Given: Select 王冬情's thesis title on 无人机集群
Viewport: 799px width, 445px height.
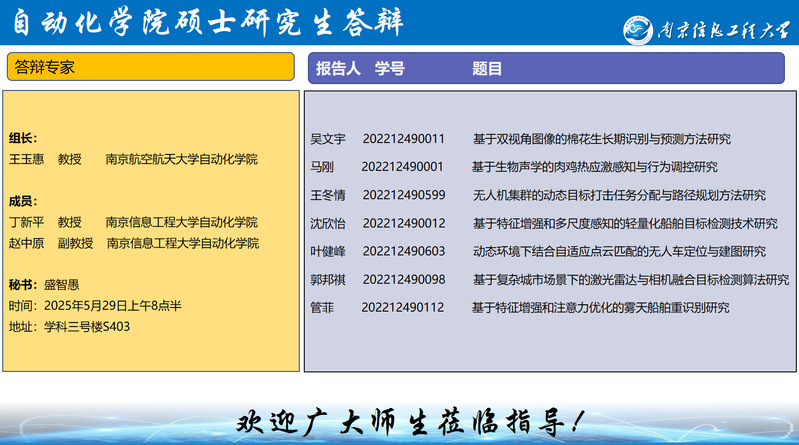Looking at the screenshot, I should click(619, 195).
